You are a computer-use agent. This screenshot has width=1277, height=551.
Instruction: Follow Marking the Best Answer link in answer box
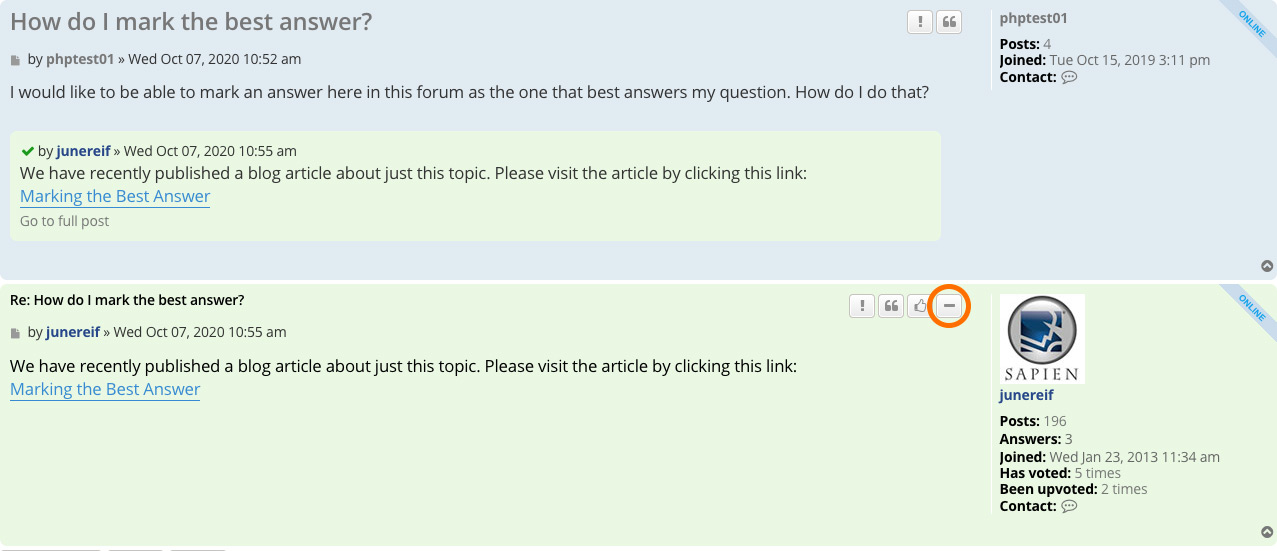pyautogui.click(x=115, y=196)
